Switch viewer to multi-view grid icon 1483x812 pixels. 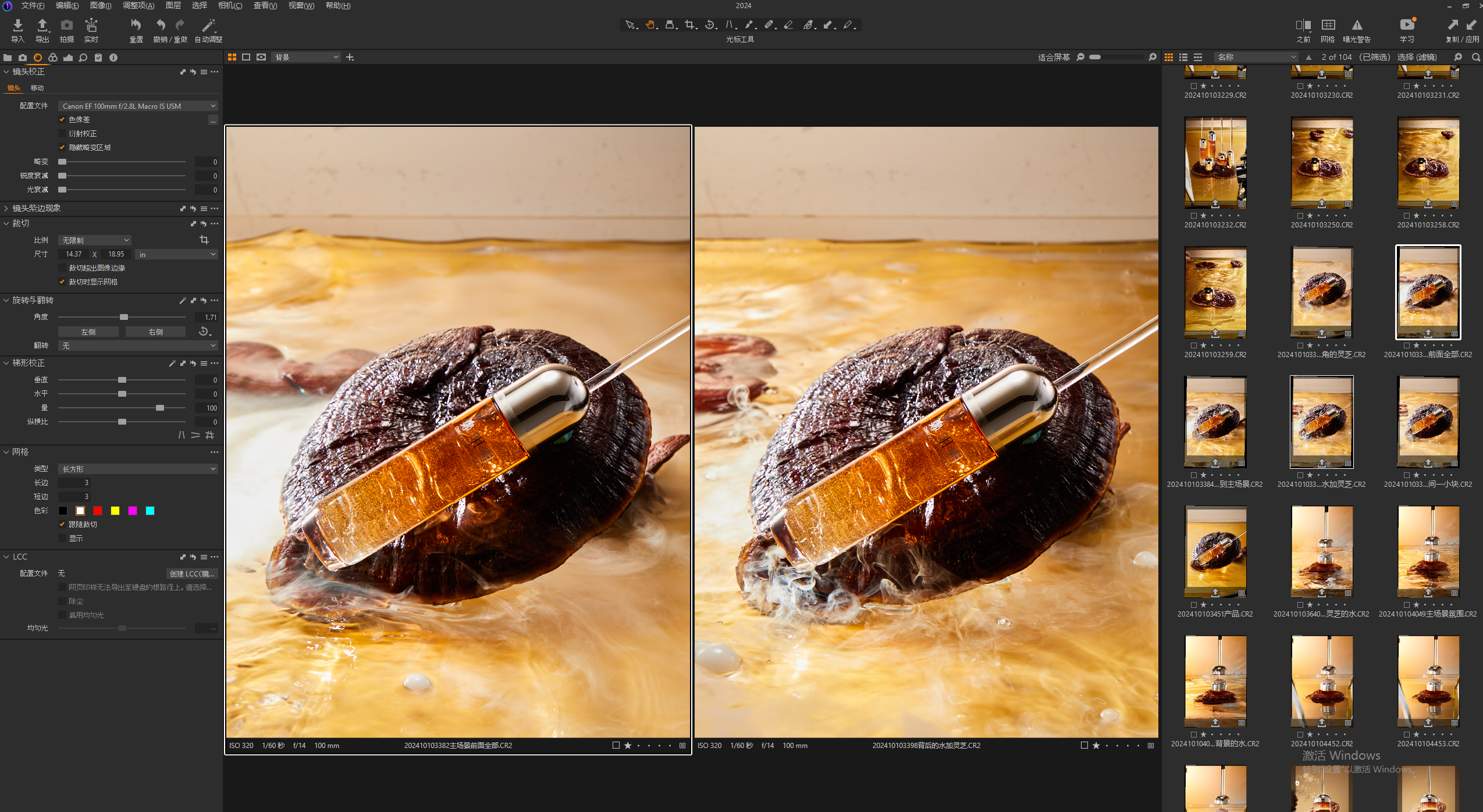click(232, 57)
